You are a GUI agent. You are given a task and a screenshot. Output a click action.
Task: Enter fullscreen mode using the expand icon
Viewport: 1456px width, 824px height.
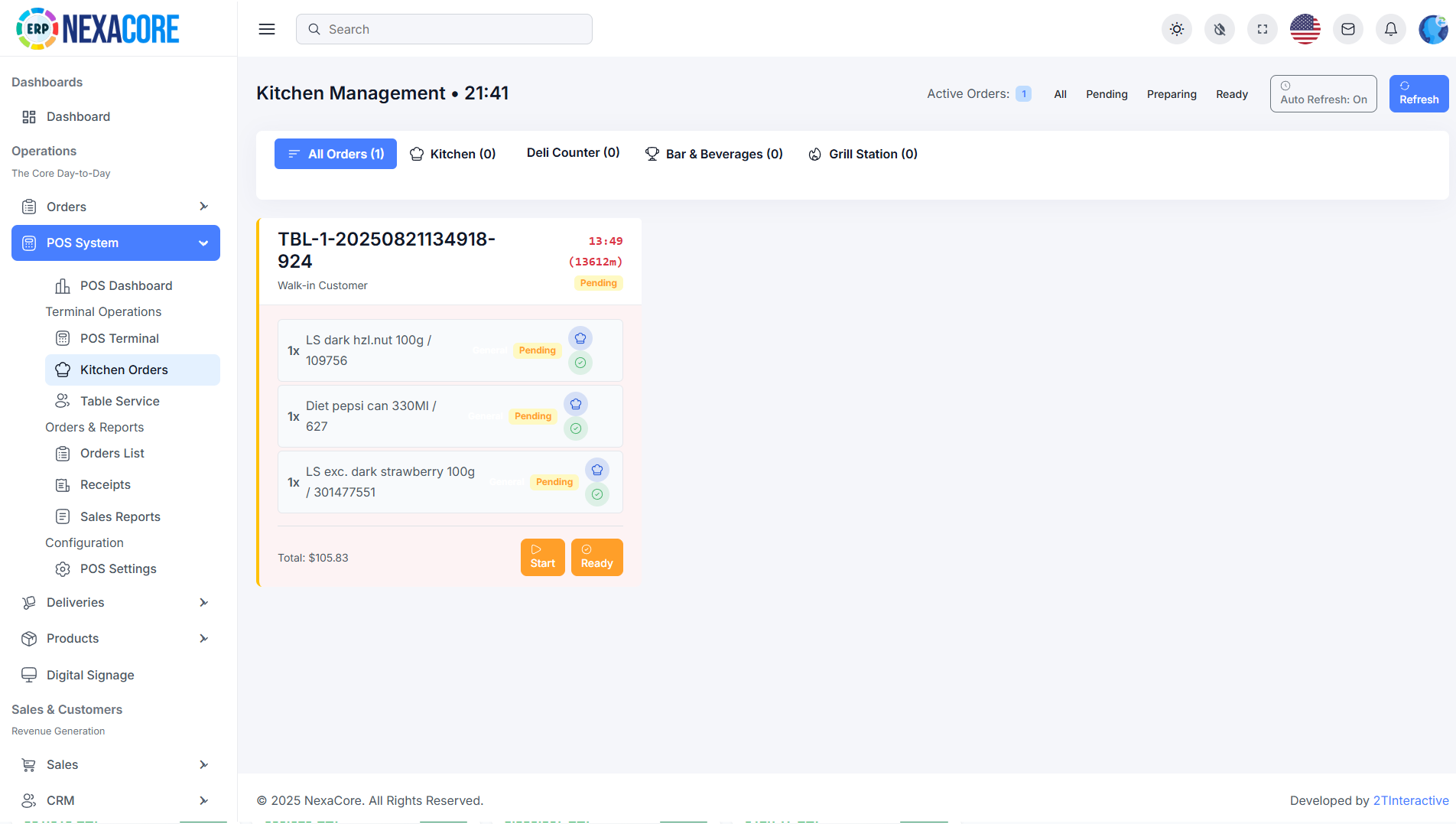[1262, 29]
